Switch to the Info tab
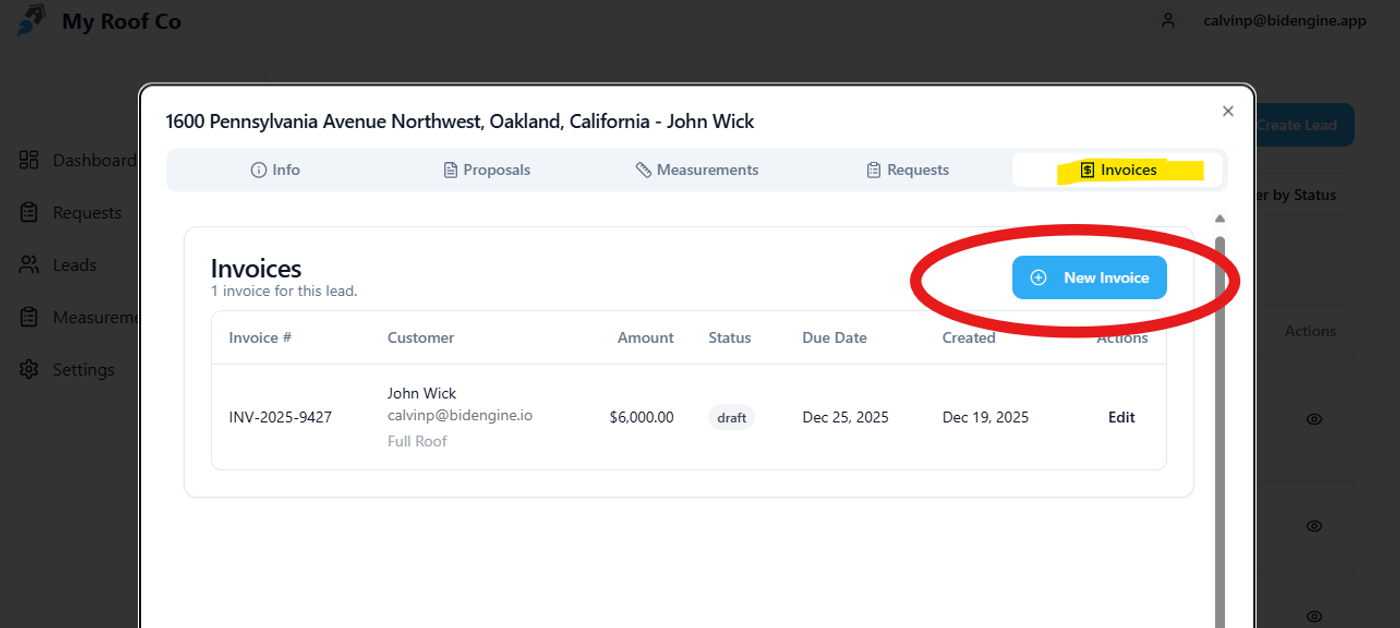The width and height of the screenshot is (1400, 628). tap(275, 170)
